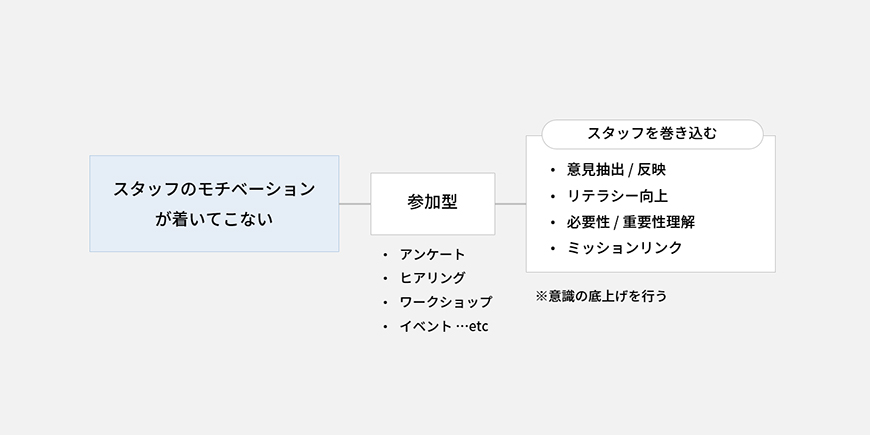Screen dimensions: 870x435
Task: Click the ※意識の底上げを行う note
Action: tap(601, 296)
